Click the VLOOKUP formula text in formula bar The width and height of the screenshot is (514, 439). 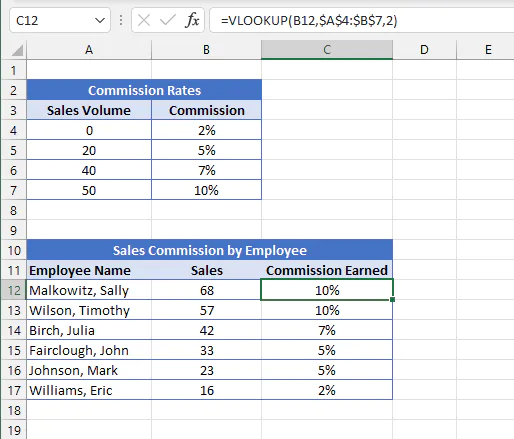point(309,21)
